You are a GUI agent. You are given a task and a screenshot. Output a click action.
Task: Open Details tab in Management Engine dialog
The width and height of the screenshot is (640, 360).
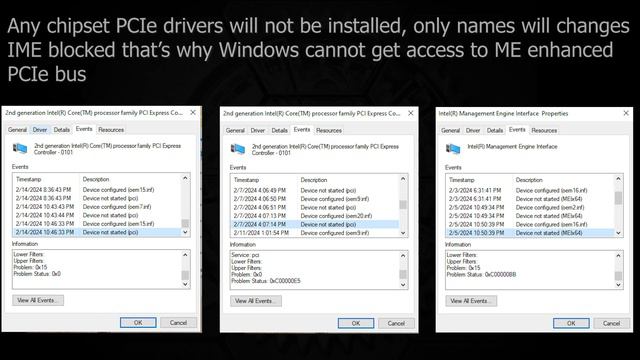pyautogui.click(x=495, y=131)
